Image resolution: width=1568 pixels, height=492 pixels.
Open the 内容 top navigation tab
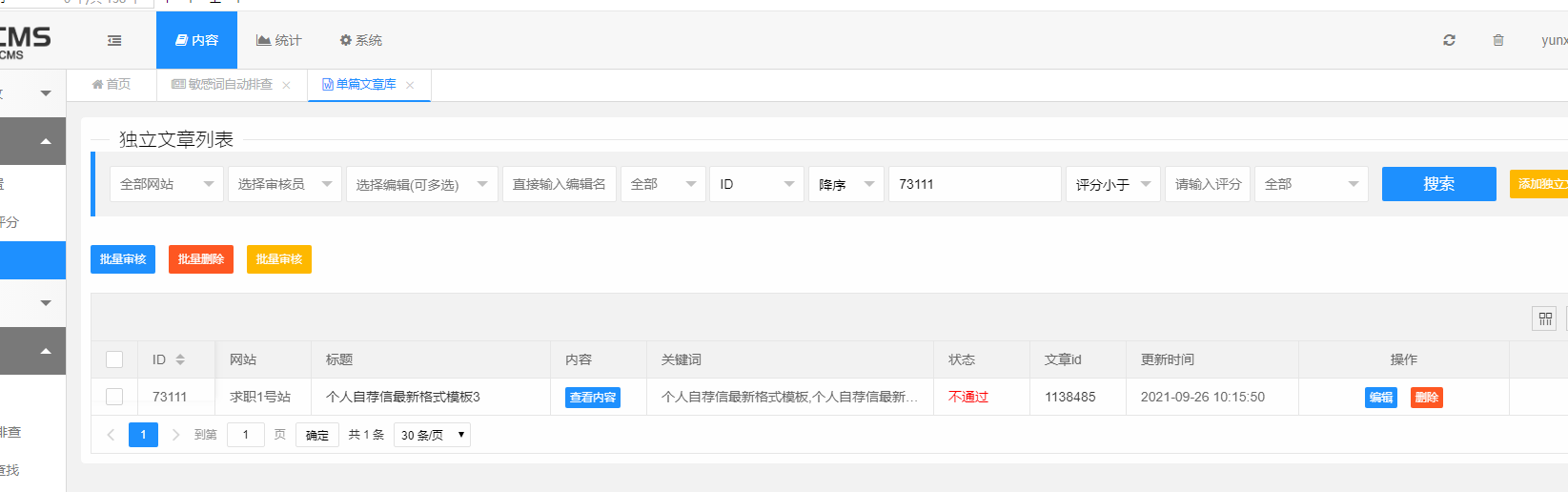pos(196,40)
